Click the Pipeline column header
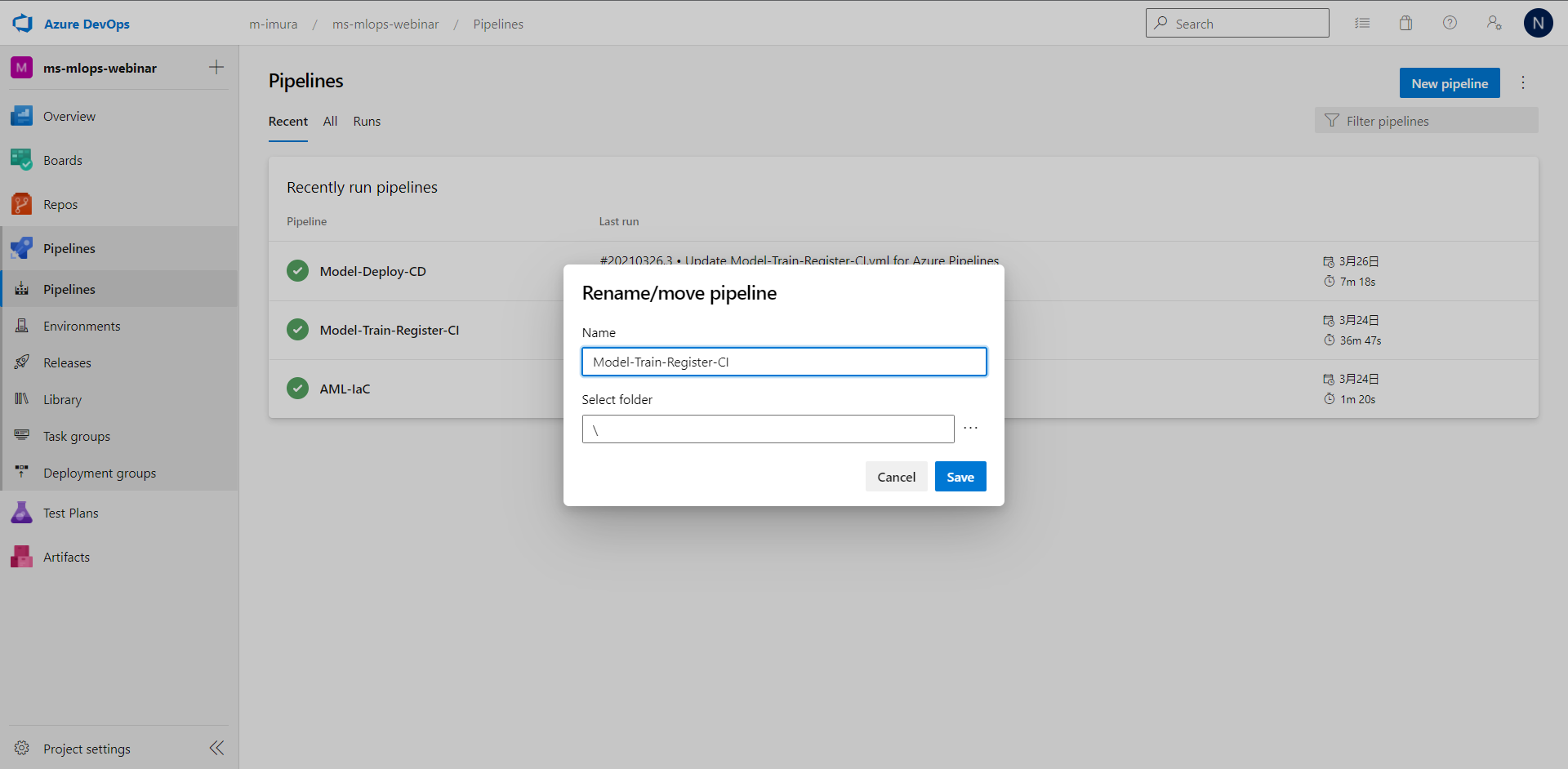The height and width of the screenshot is (769, 1568). click(306, 221)
